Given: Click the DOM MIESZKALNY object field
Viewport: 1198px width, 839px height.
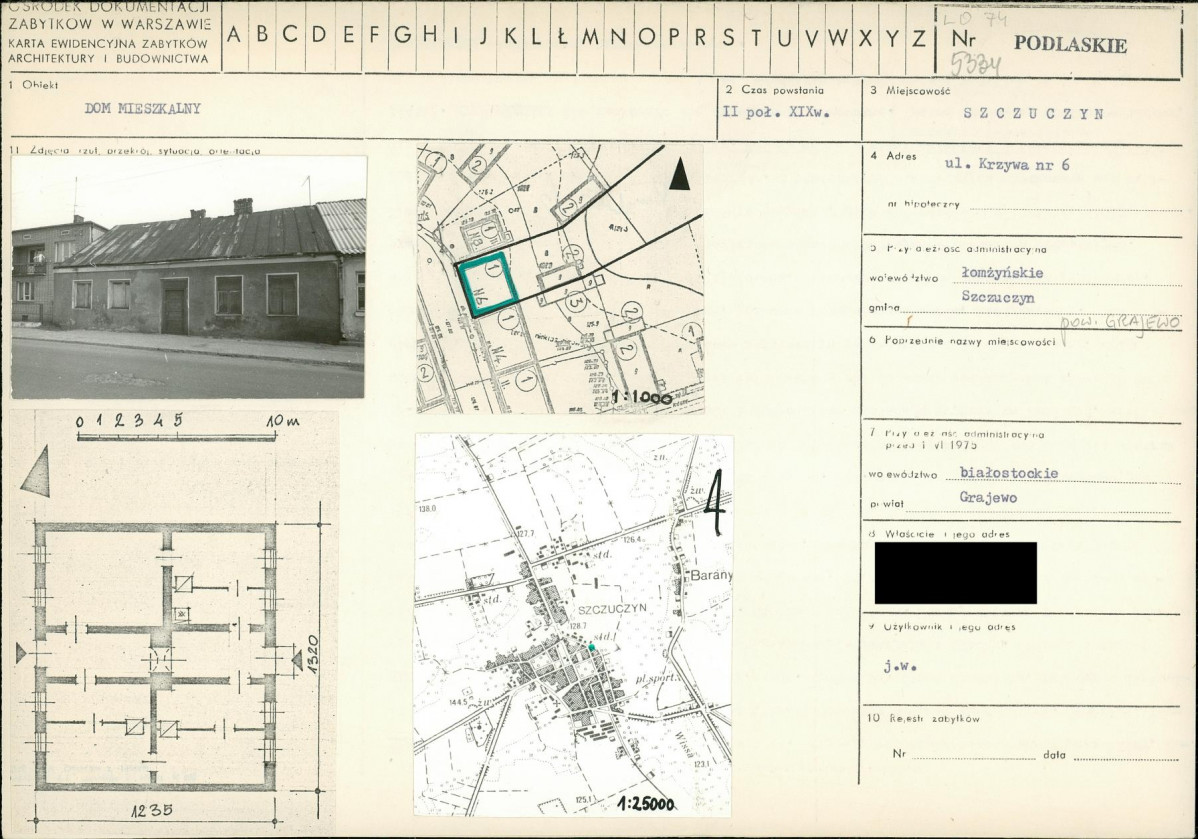Looking at the screenshot, I should tap(132, 110).
